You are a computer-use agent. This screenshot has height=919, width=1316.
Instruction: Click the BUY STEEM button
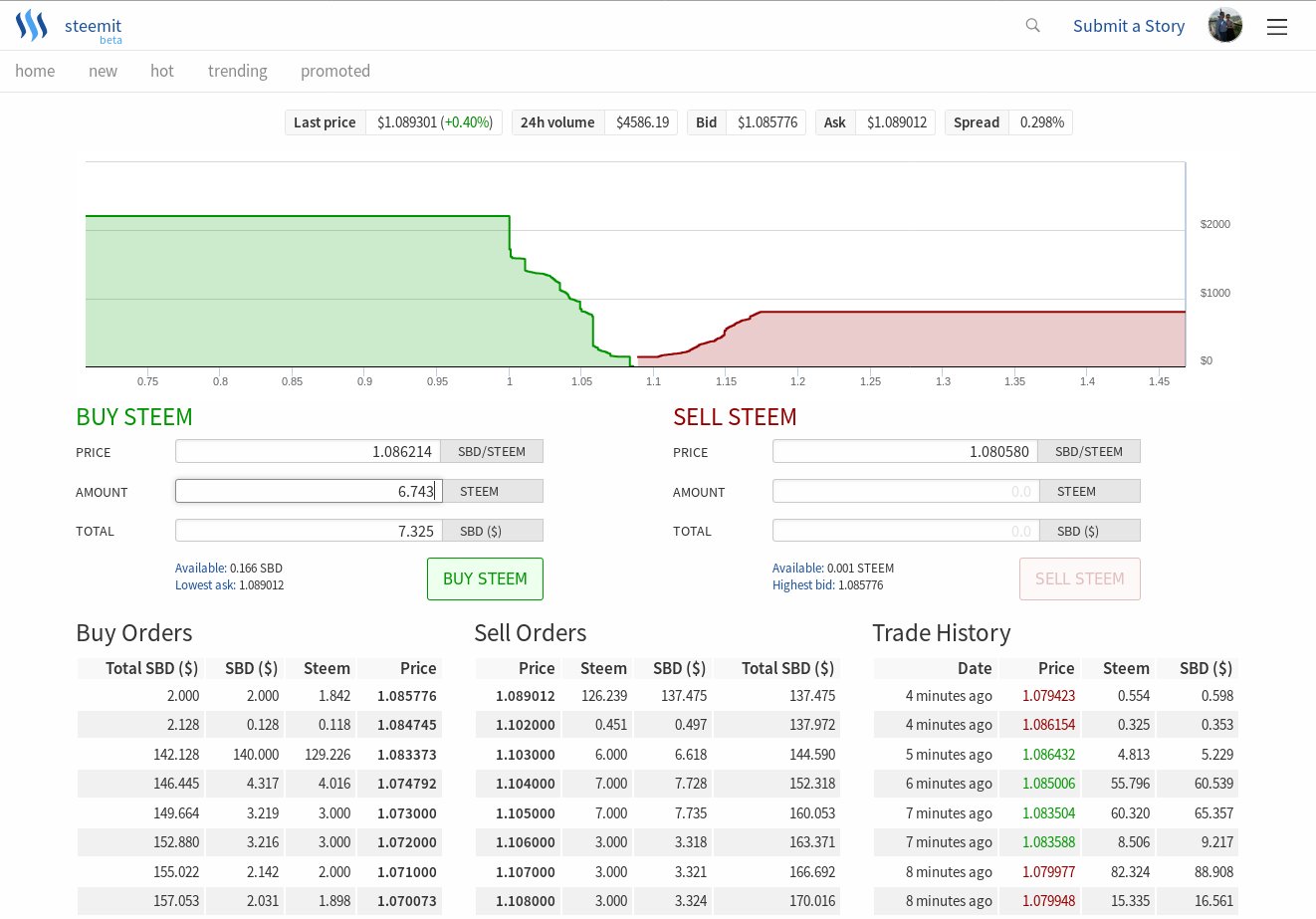(485, 578)
